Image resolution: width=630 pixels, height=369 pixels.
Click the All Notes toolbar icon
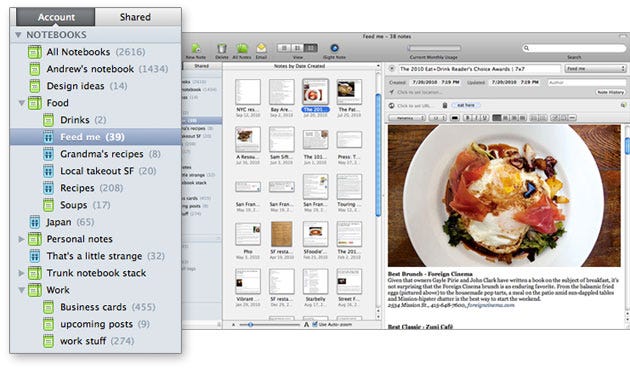tap(242, 49)
